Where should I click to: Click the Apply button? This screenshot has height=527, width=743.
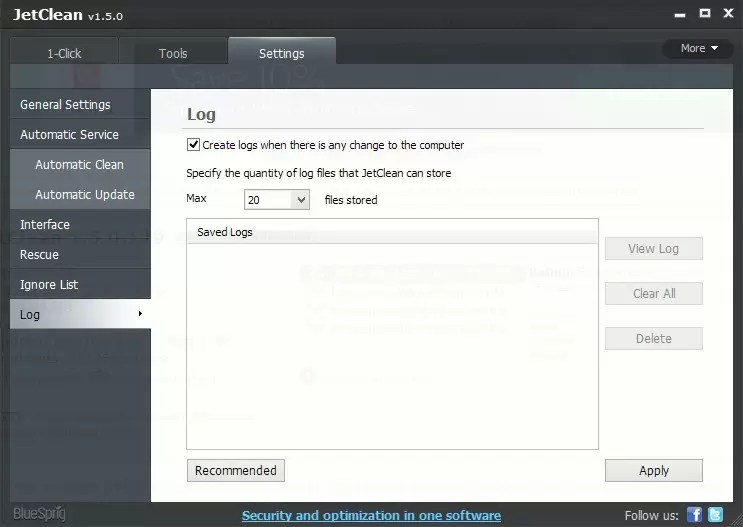(x=653, y=470)
